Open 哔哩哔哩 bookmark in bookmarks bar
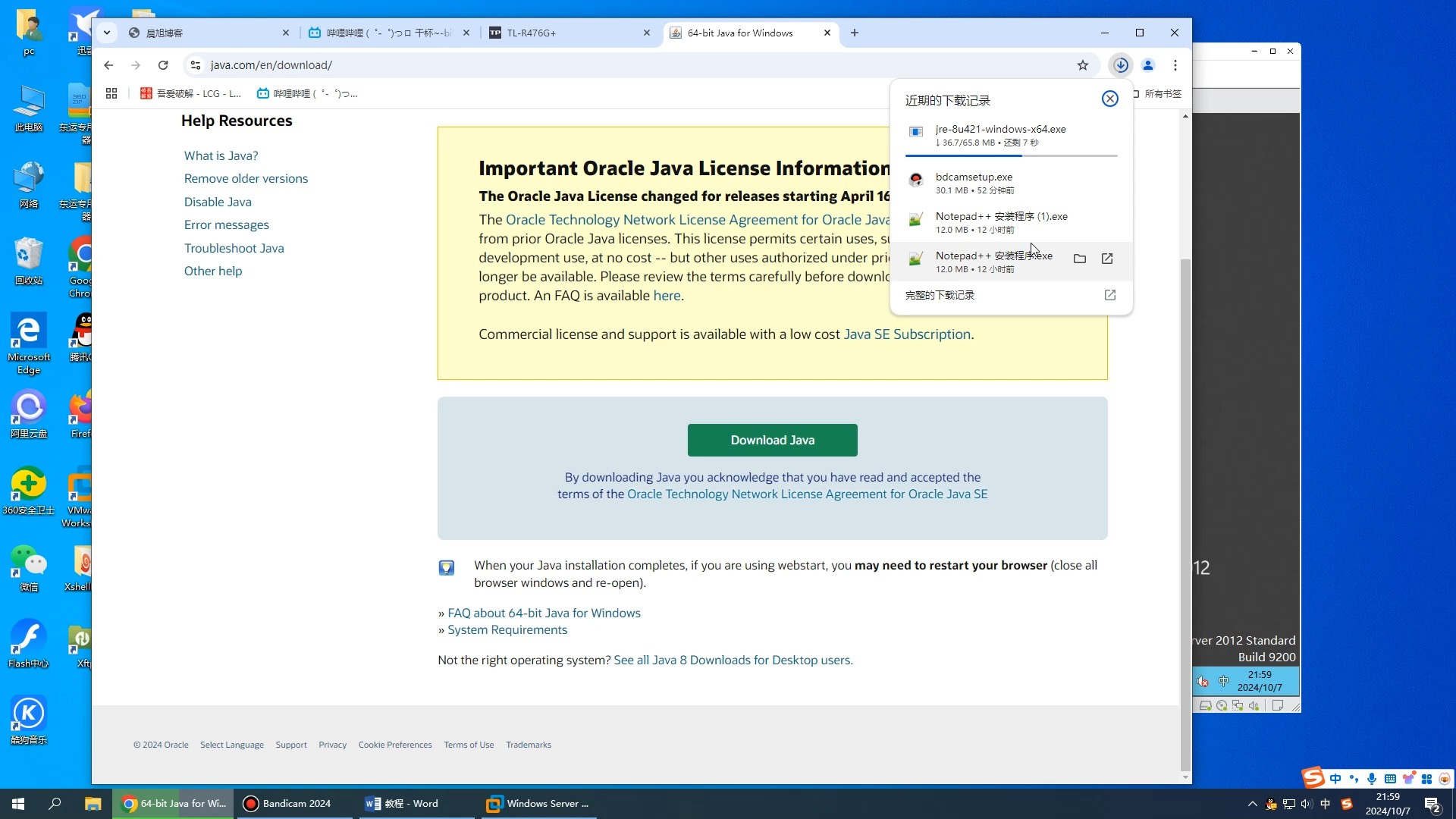Image resolution: width=1456 pixels, height=819 pixels. [x=306, y=93]
